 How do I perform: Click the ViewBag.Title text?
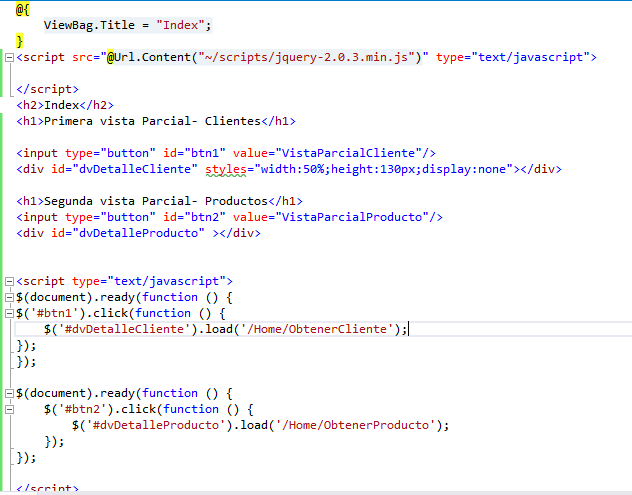89,25
